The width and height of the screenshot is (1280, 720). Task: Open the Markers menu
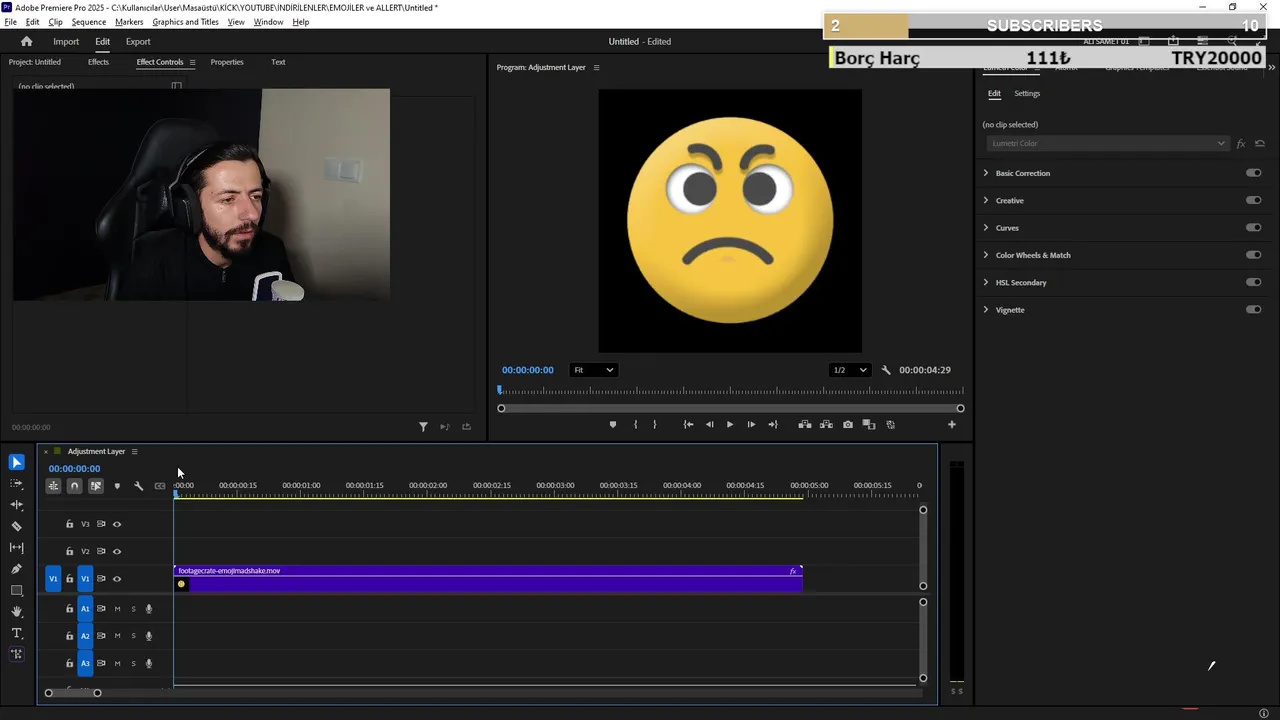[x=129, y=22]
